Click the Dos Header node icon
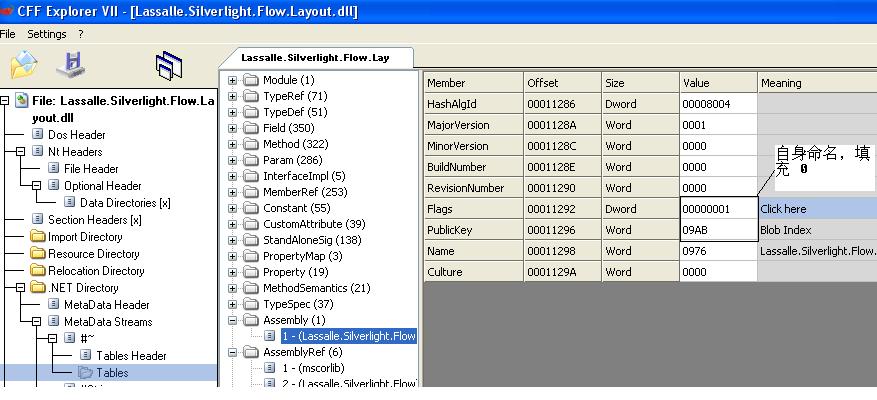The image size is (877, 400). tap(38, 135)
